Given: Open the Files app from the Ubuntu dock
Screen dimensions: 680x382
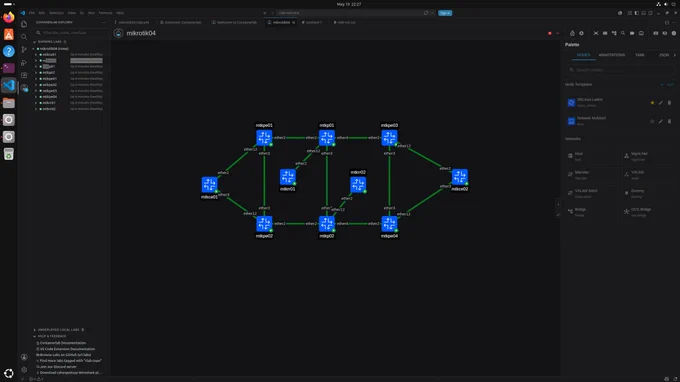Looking at the screenshot, I should tap(9, 103).
